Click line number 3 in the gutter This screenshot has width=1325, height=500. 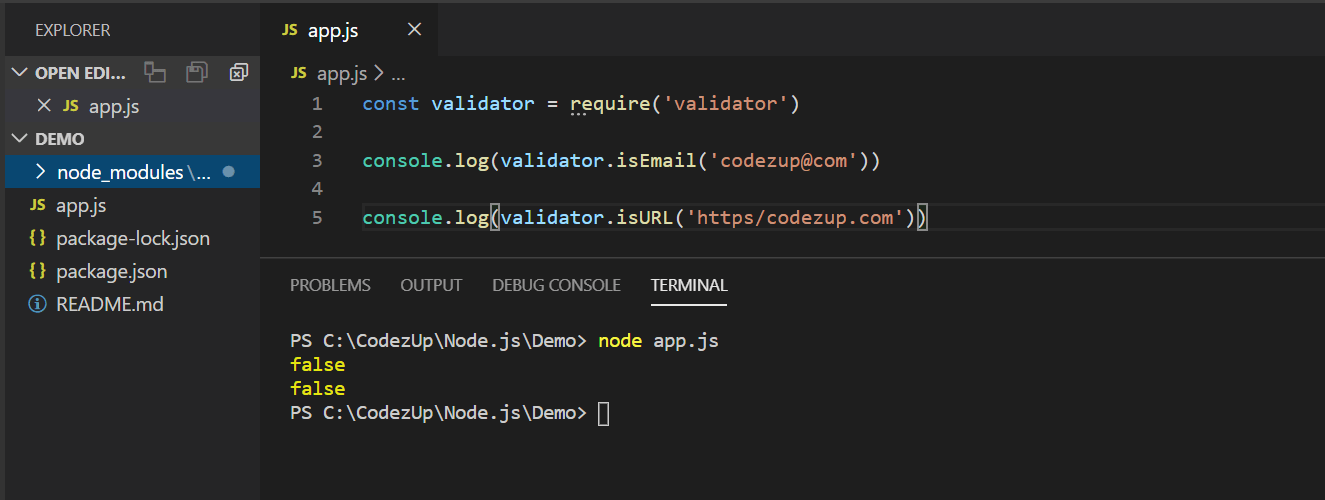coord(317,160)
